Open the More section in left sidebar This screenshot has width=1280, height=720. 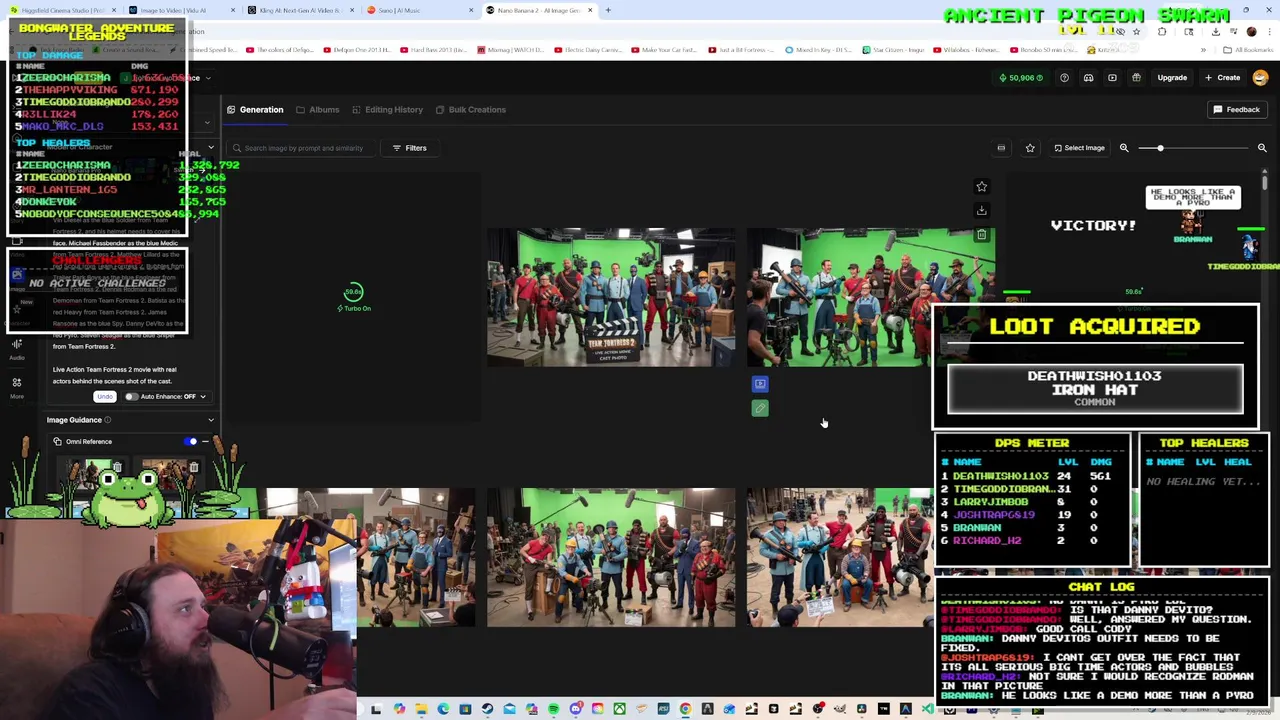[x=17, y=388]
